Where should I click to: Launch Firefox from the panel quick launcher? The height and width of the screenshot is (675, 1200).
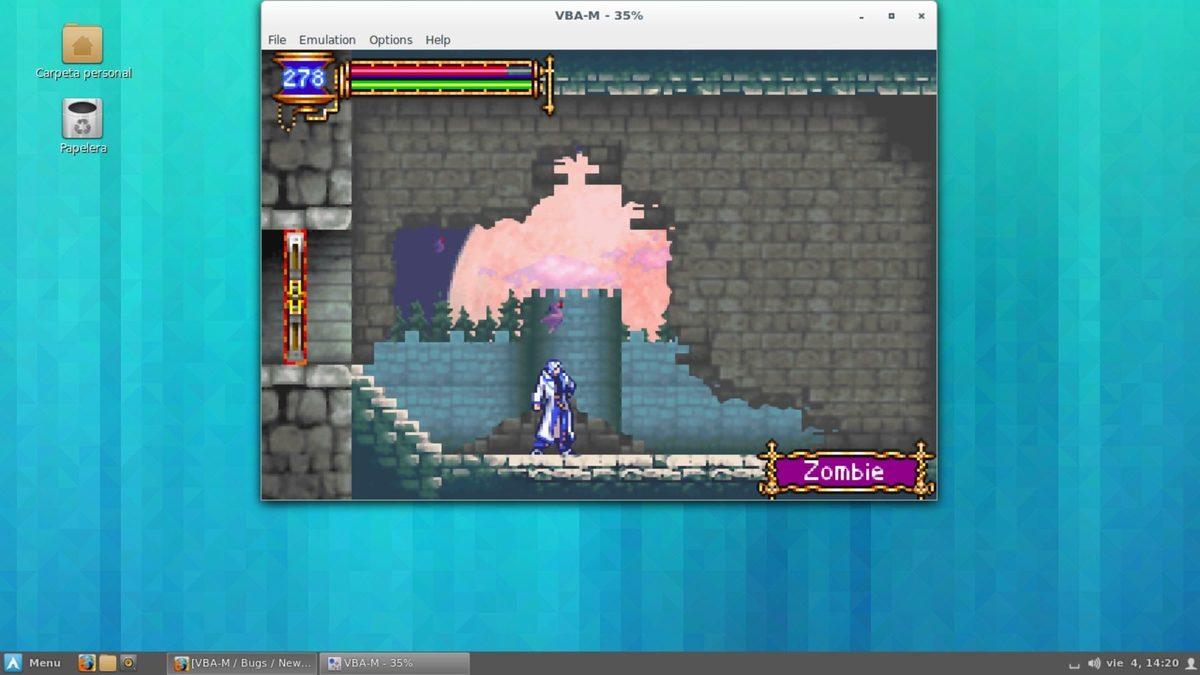pos(87,663)
